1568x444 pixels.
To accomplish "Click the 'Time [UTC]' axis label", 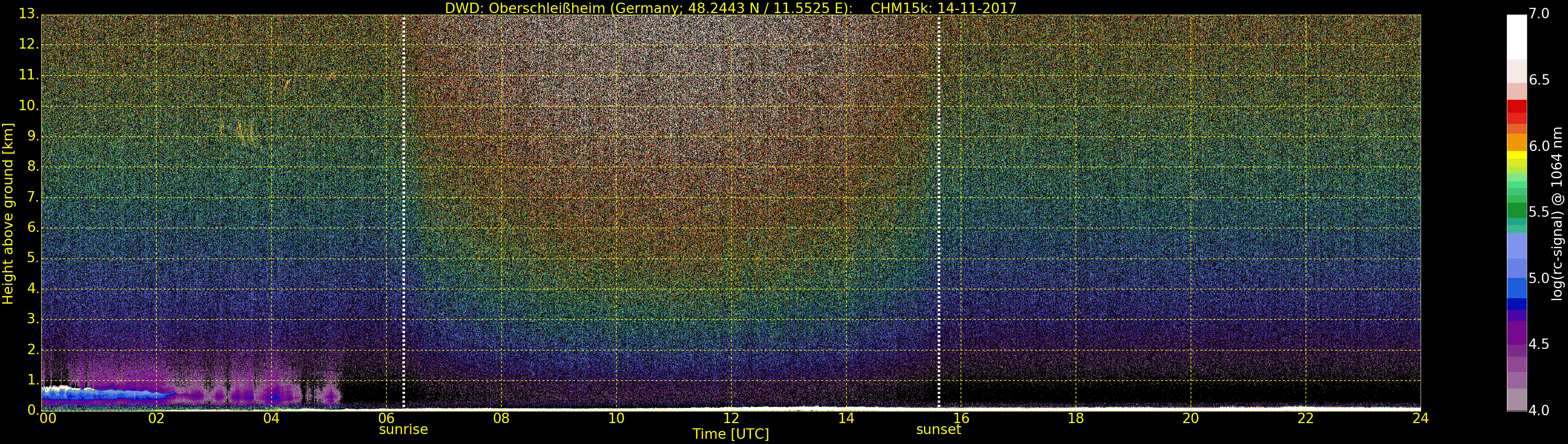I will click(731, 434).
